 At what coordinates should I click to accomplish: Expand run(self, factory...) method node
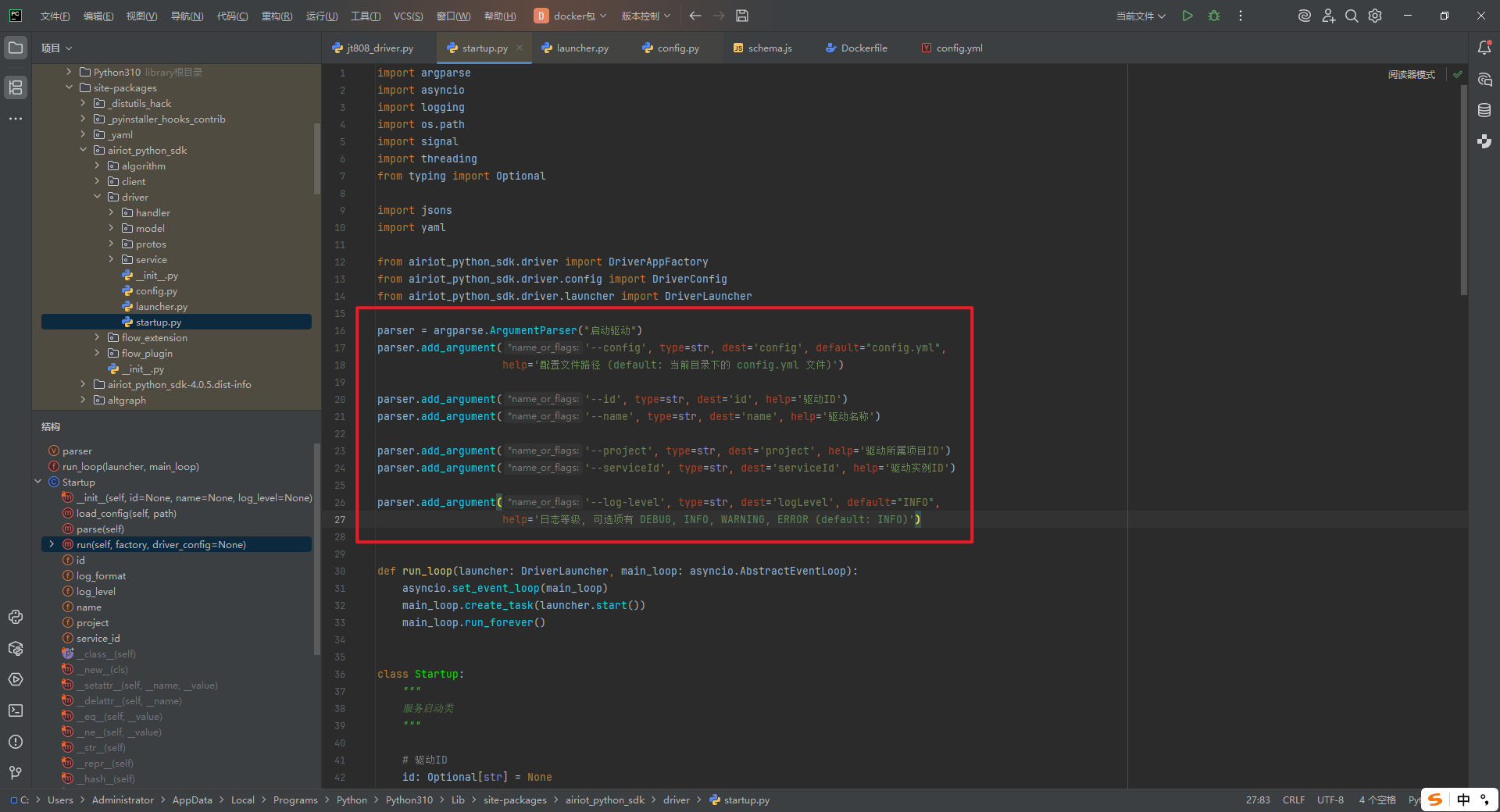coord(52,544)
